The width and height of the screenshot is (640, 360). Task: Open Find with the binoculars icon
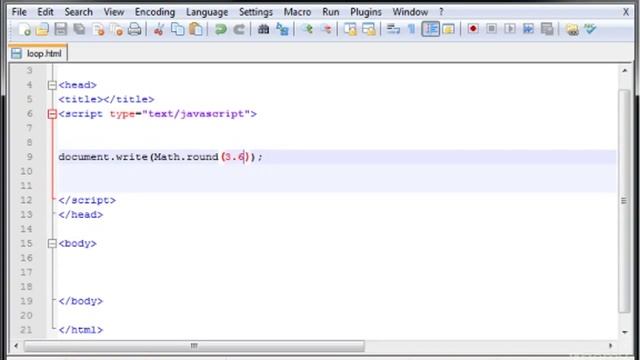point(263,29)
